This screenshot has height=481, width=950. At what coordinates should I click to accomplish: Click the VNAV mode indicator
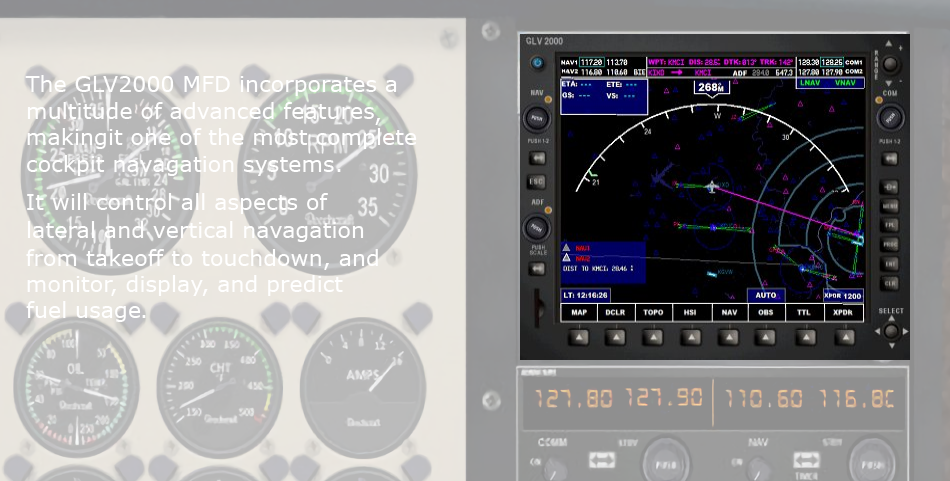coord(845,83)
